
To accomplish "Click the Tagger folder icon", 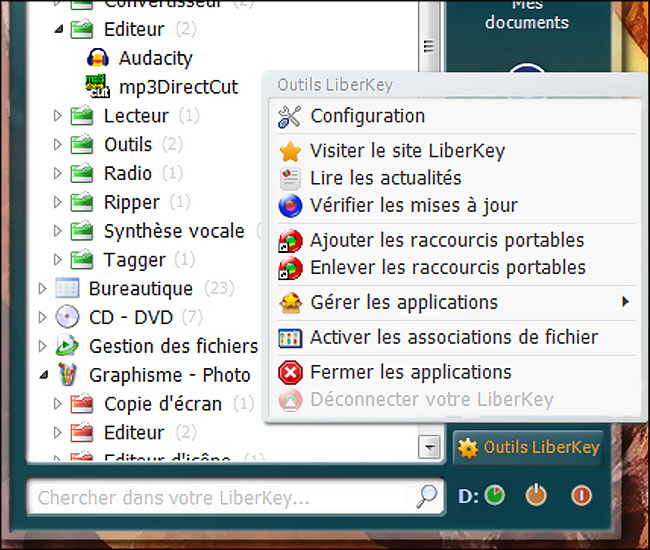I will click(x=82, y=259).
